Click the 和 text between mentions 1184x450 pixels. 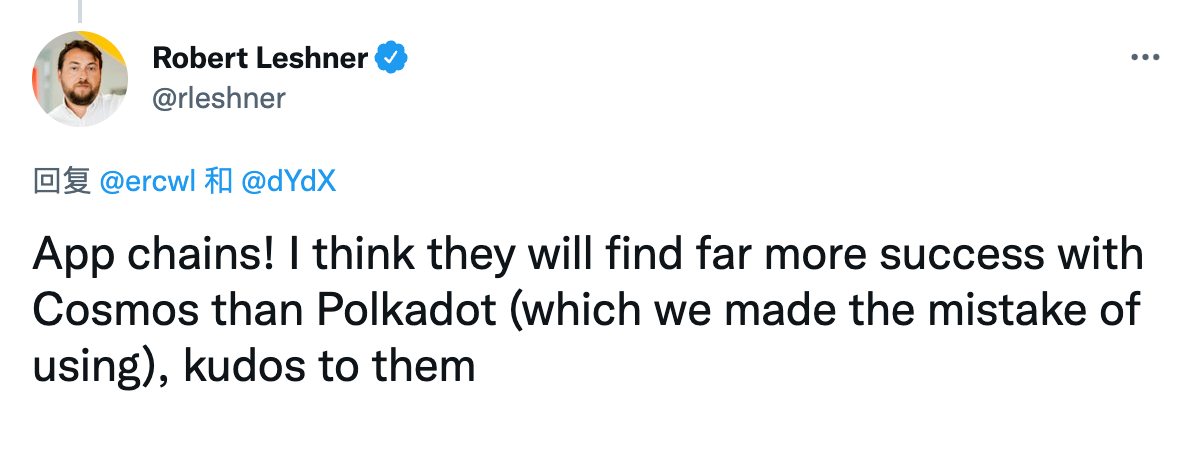coord(219,181)
